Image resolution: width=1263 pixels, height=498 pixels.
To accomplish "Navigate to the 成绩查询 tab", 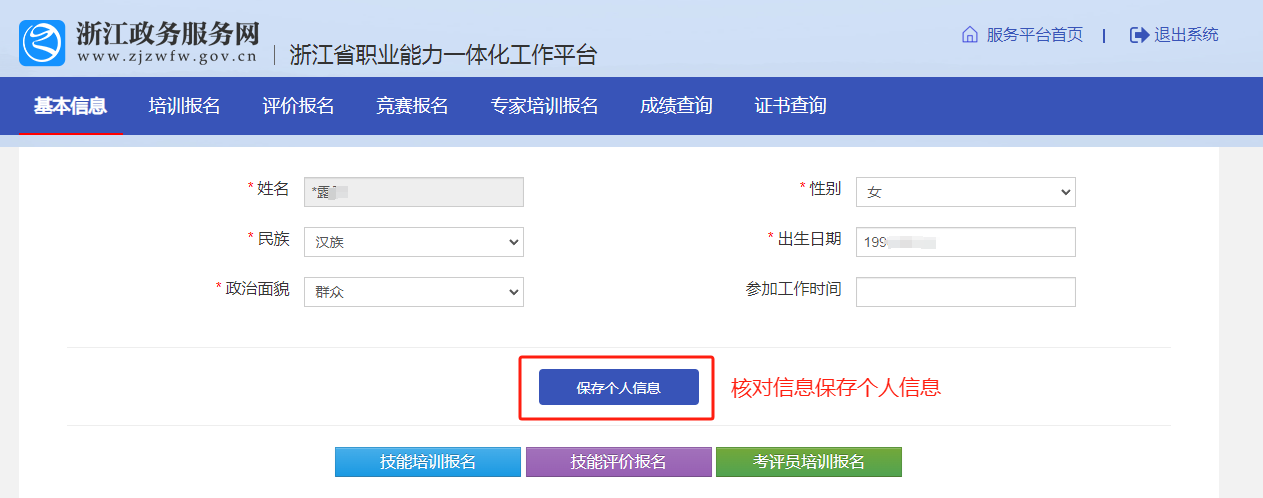I will click(x=676, y=106).
